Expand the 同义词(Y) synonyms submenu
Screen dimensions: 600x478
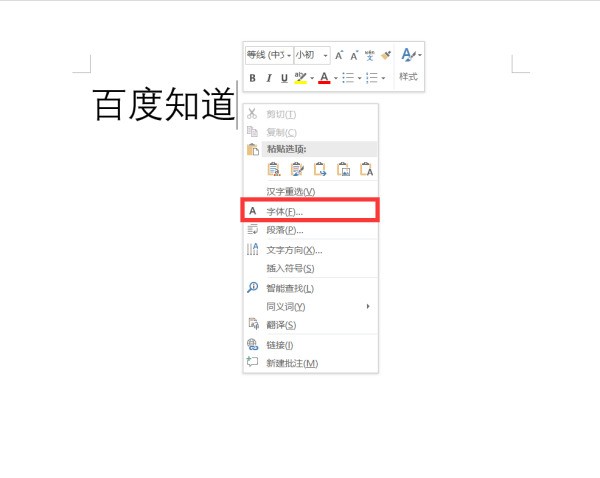coord(311,307)
